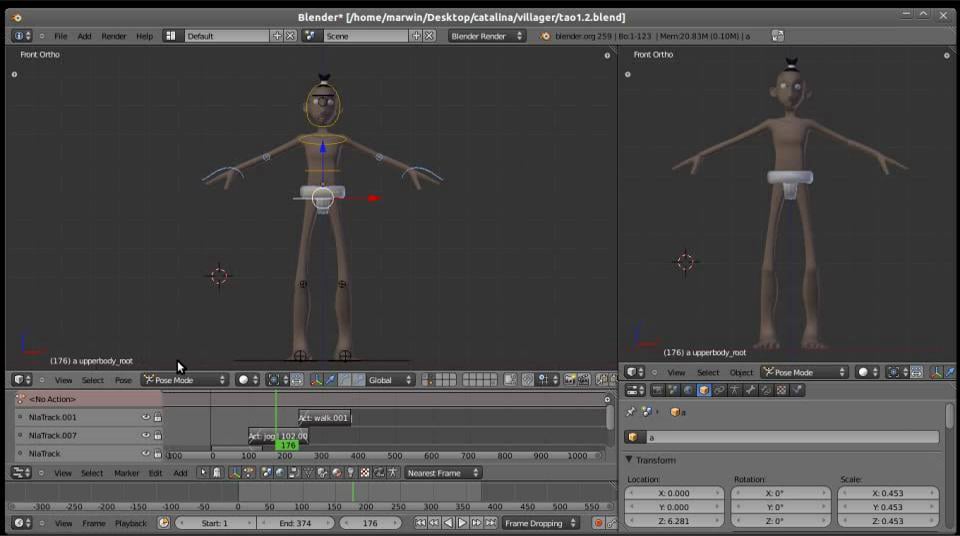Image resolution: width=960 pixels, height=536 pixels.
Task: Toggle visibility of NlaTrack.007
Action: coord(146,436)
